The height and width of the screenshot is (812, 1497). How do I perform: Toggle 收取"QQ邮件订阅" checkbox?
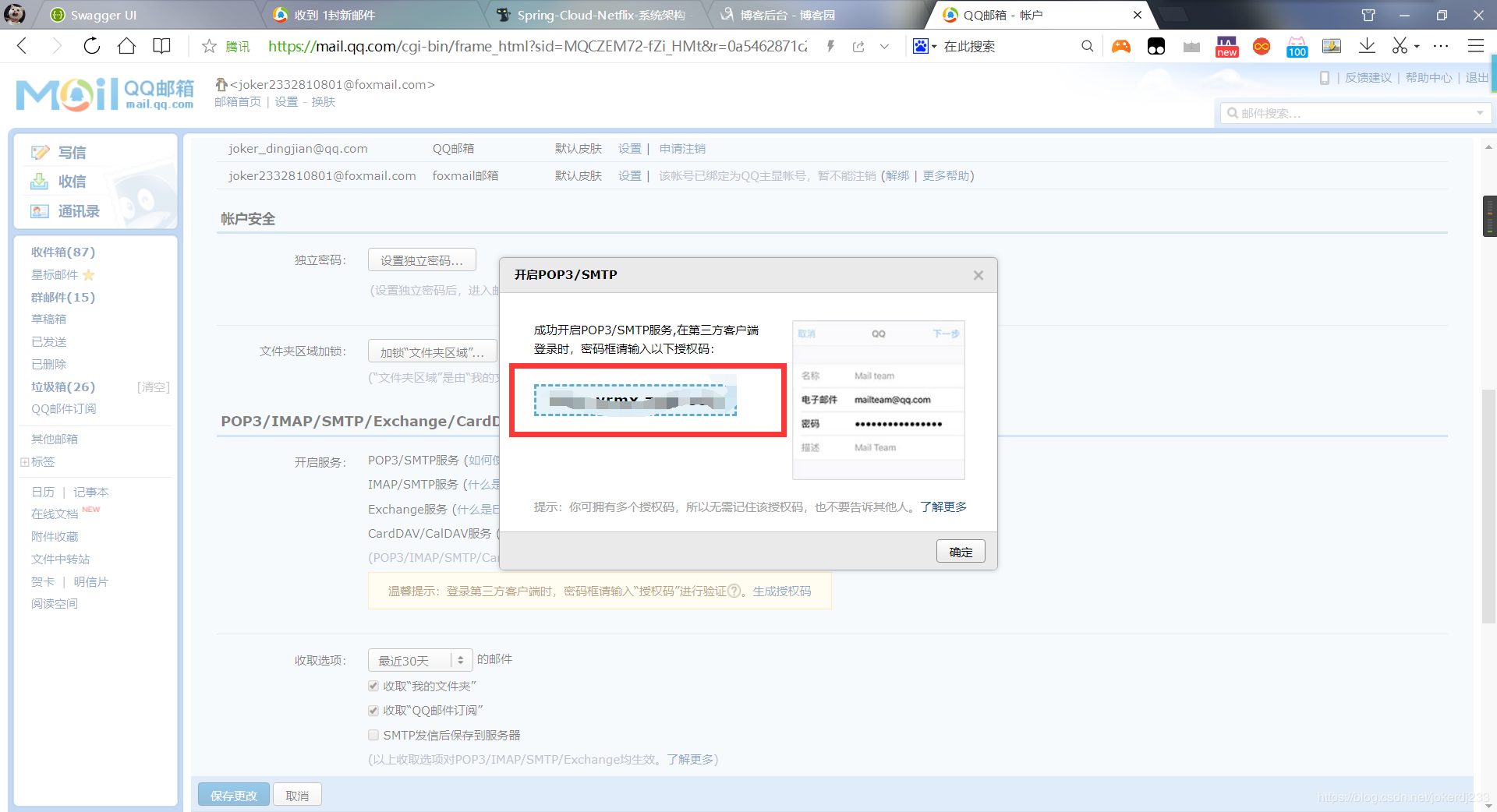tap(373, 710)
